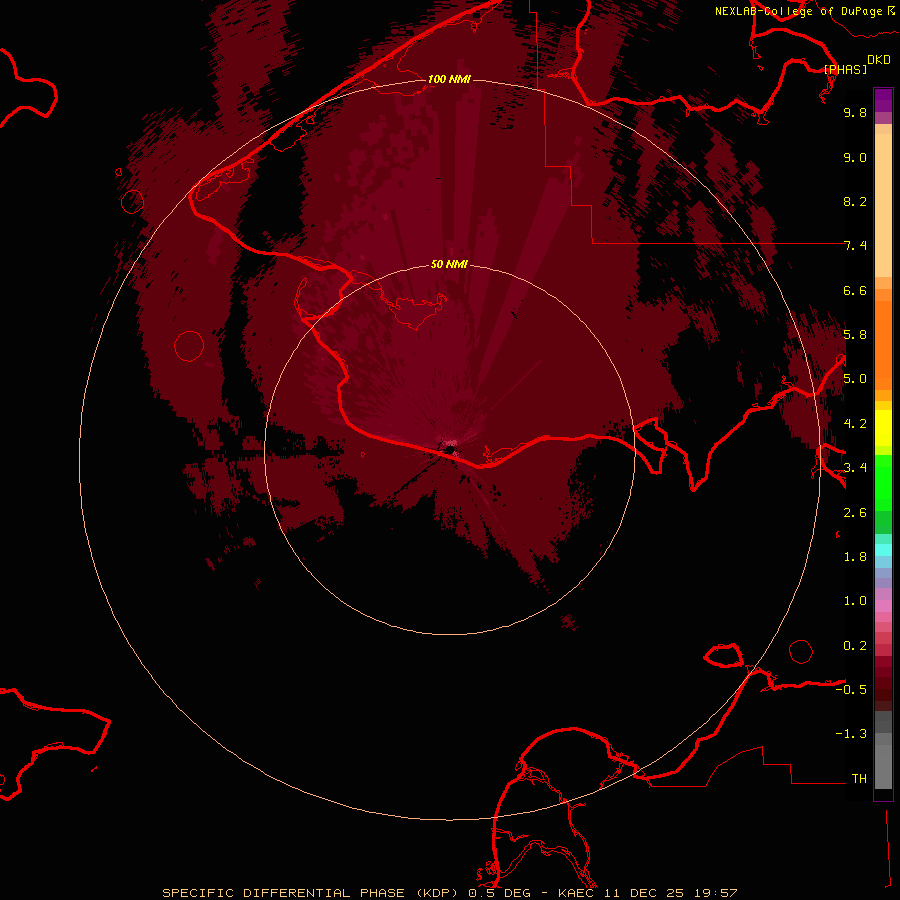Click the 4.2 scale value
Viewport: 900px width, 900px height.
pyautogui.click(x=855, y=424)
